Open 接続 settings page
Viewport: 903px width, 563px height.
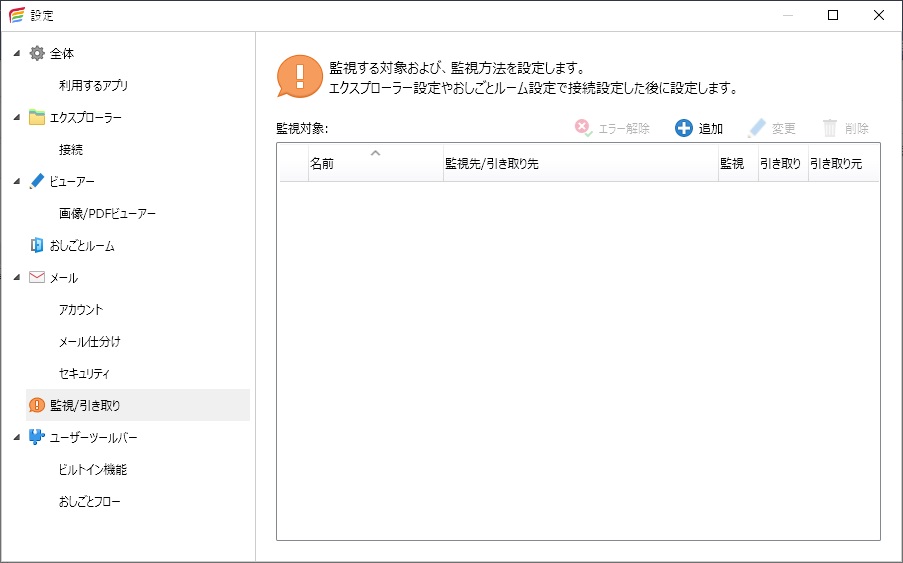[x=71, y=150]
